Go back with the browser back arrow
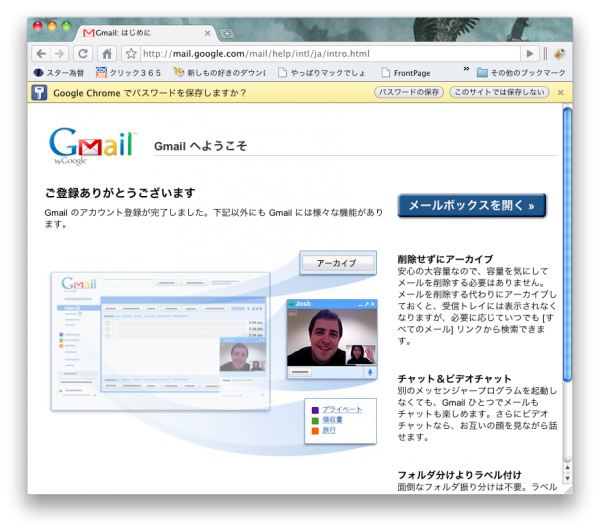Screen dimensions: 600x532 [41, 54]
